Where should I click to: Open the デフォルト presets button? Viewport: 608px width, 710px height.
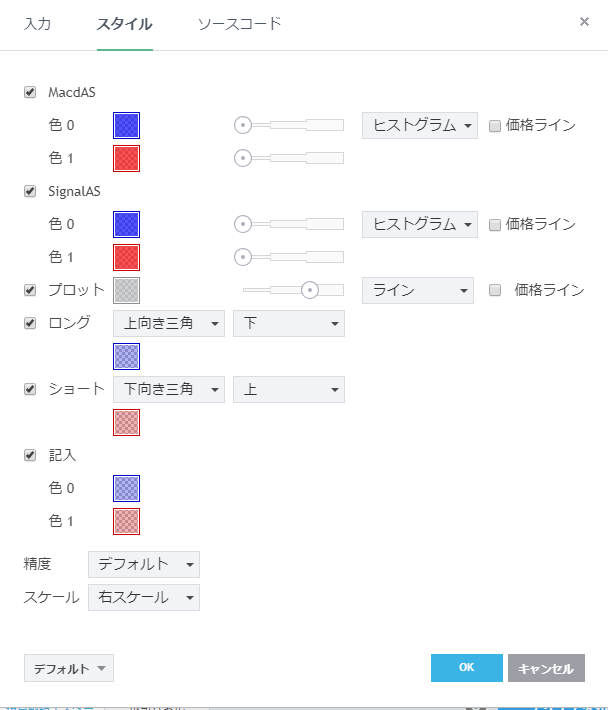coord(68,668)
